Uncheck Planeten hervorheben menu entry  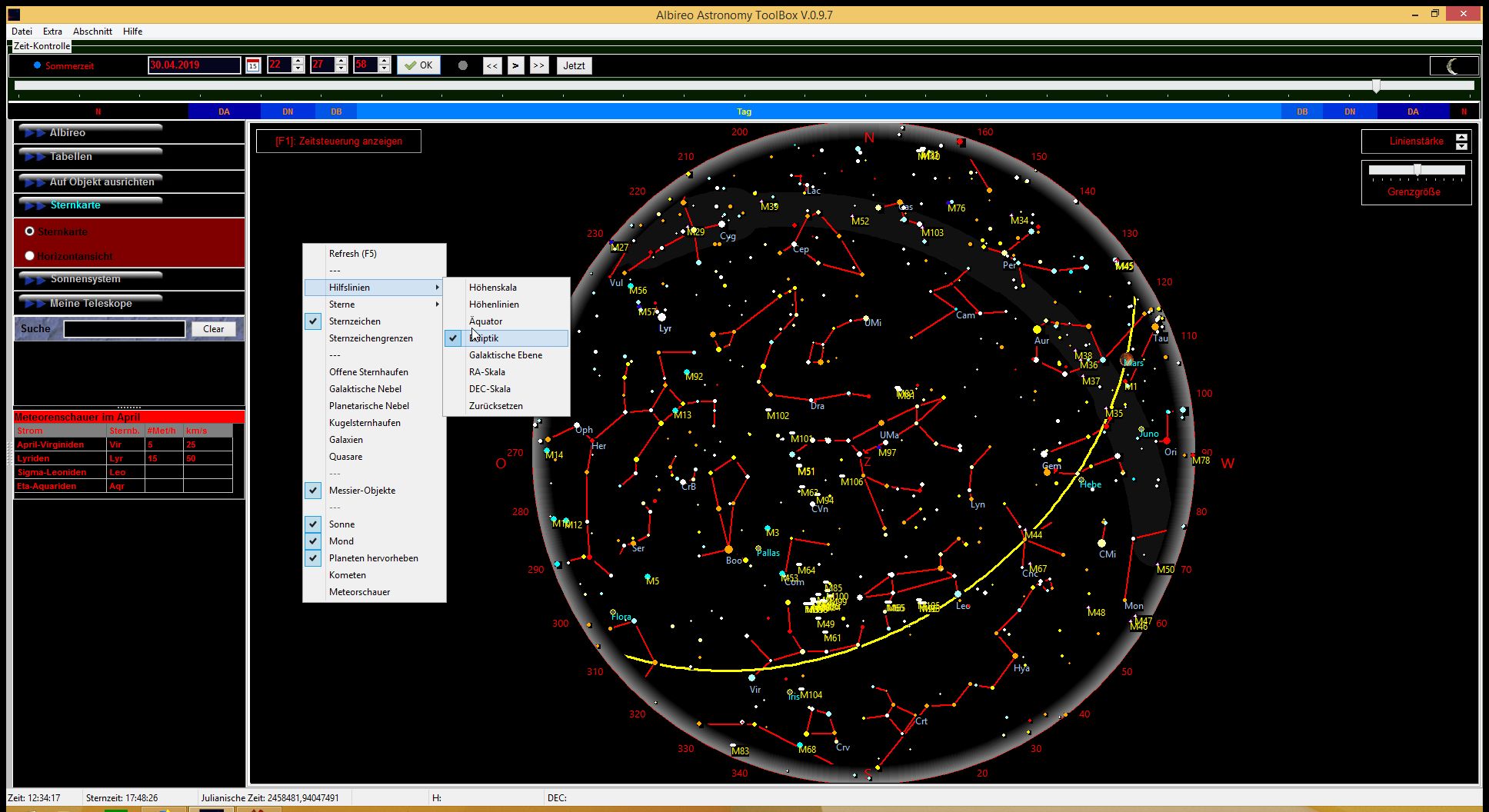[375, 558]
